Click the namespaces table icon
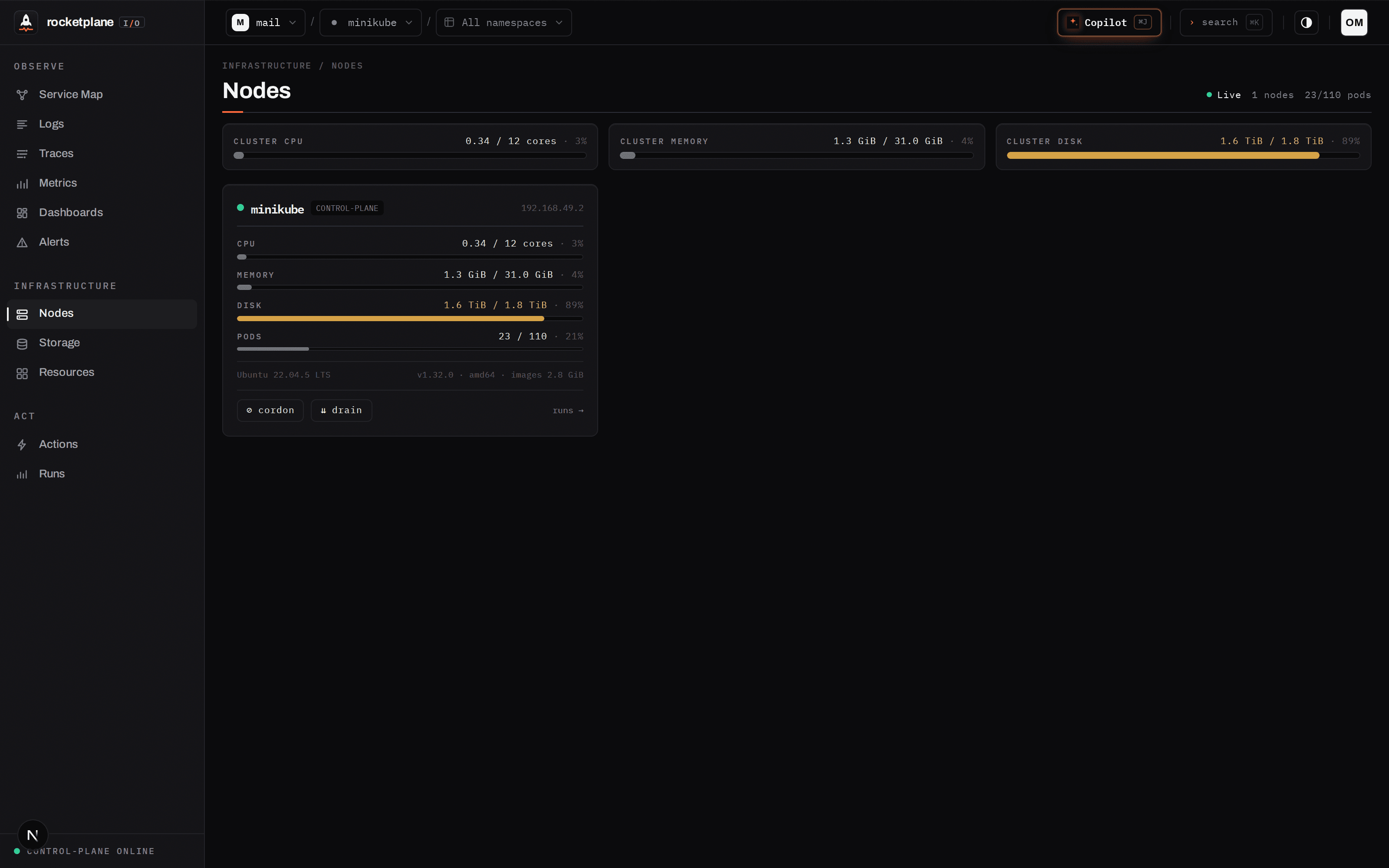 pos(449,23)
